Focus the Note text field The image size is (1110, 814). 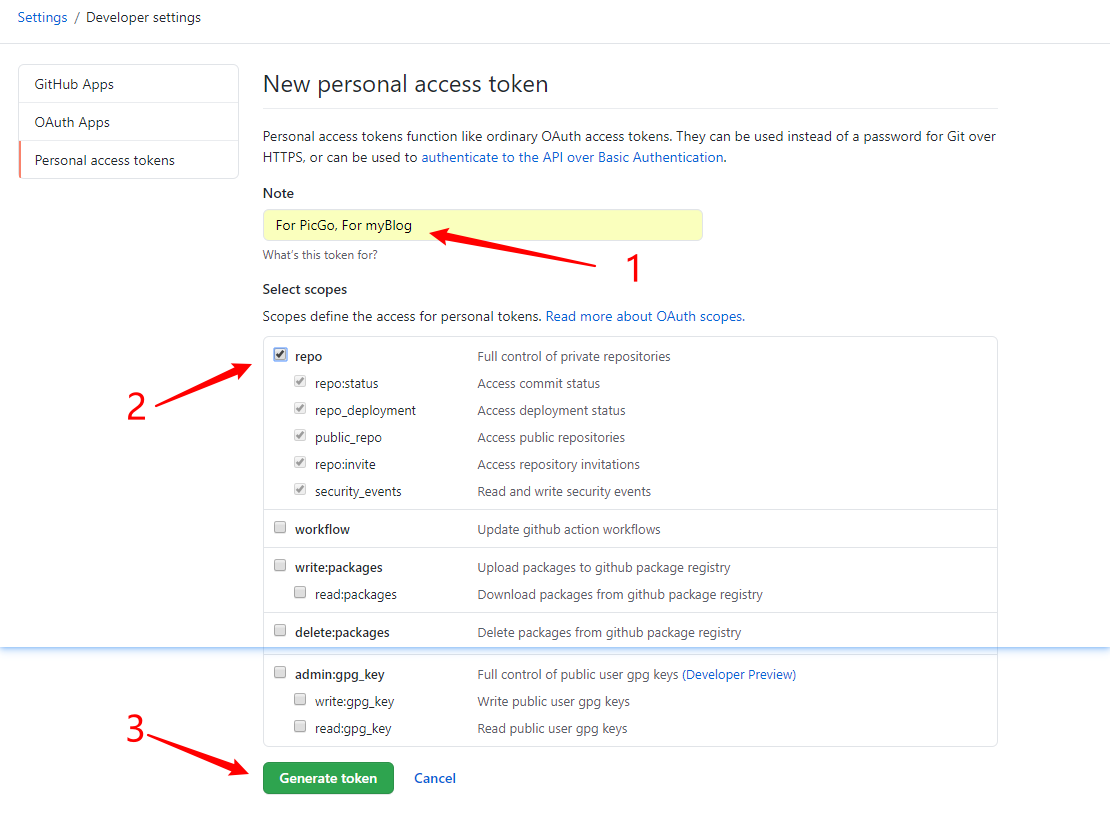(x=482, y=225)
